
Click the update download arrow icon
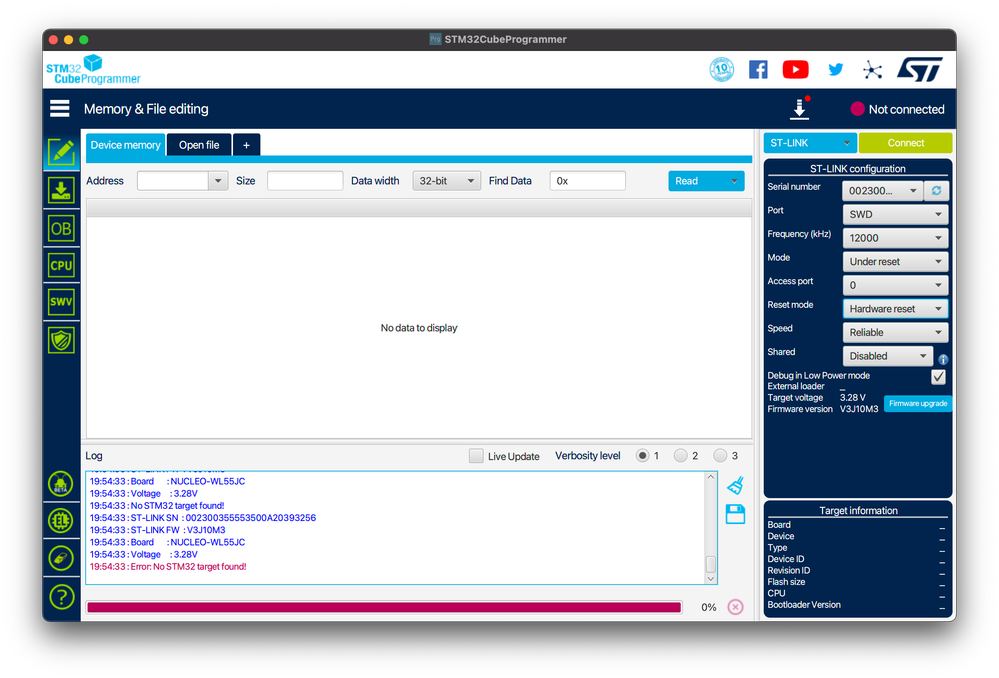coord(800,108)
